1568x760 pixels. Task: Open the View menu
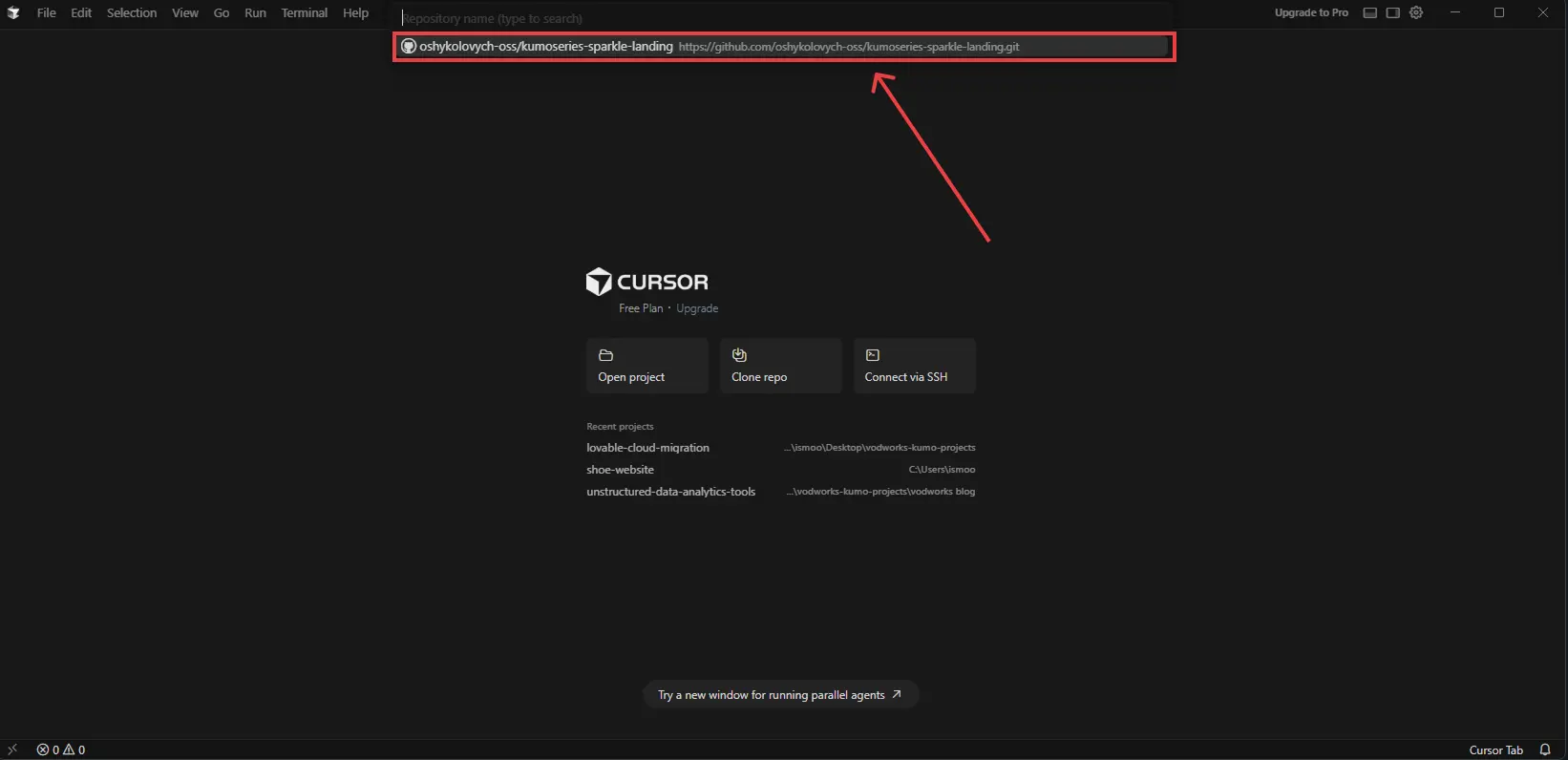185,12
